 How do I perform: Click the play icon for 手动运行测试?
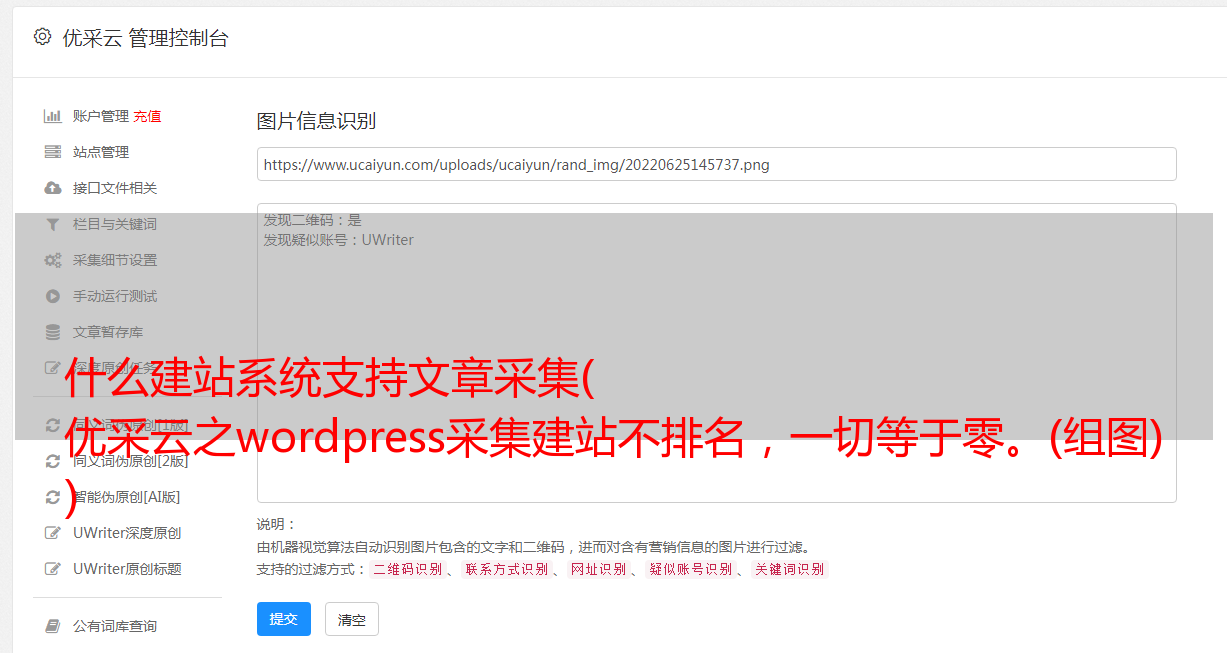(x=52, y=296)
